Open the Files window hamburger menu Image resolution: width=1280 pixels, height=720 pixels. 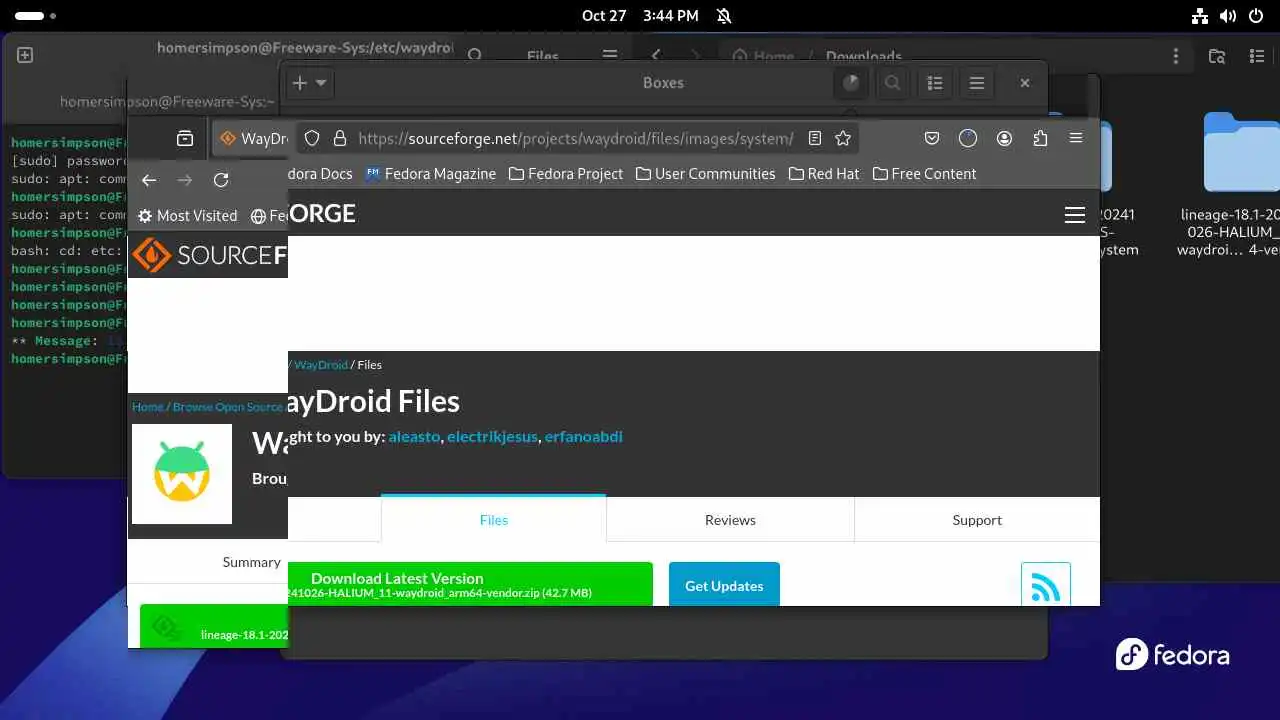coord(609,56)
